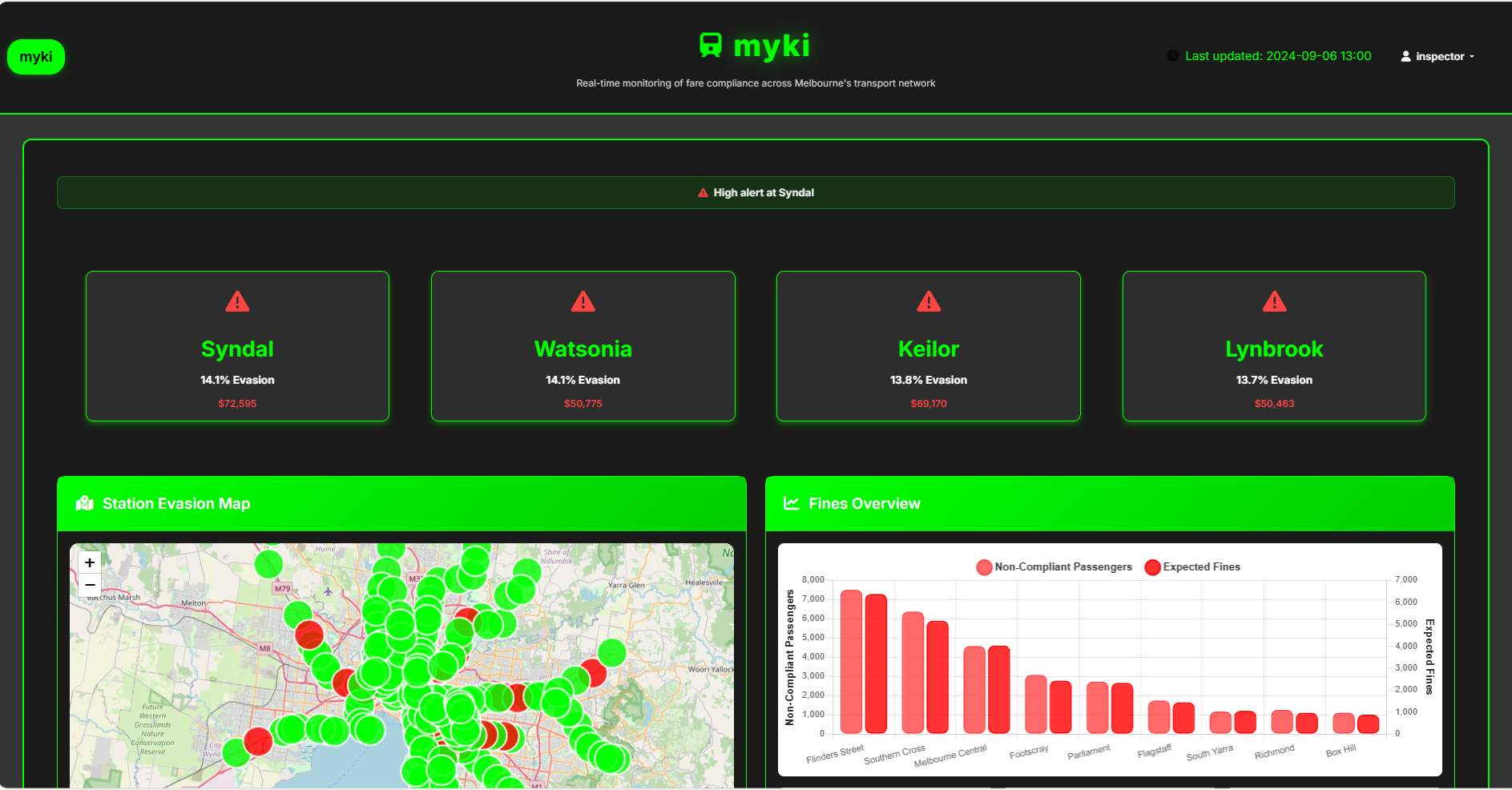
Task: Click the warning triangle in the alert banner
Action: tap(703, 193)
